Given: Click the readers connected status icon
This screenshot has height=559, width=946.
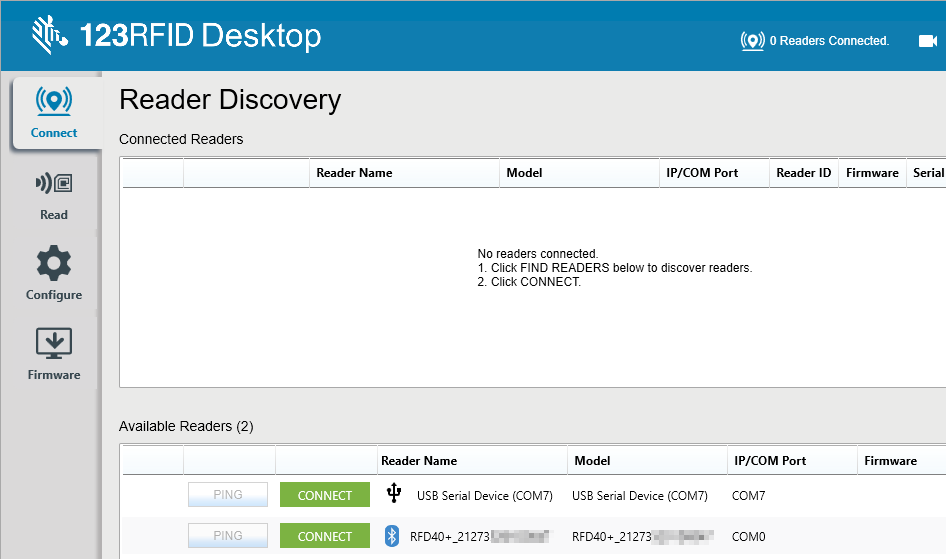Looking at the screenshot, I should [752, 41].
